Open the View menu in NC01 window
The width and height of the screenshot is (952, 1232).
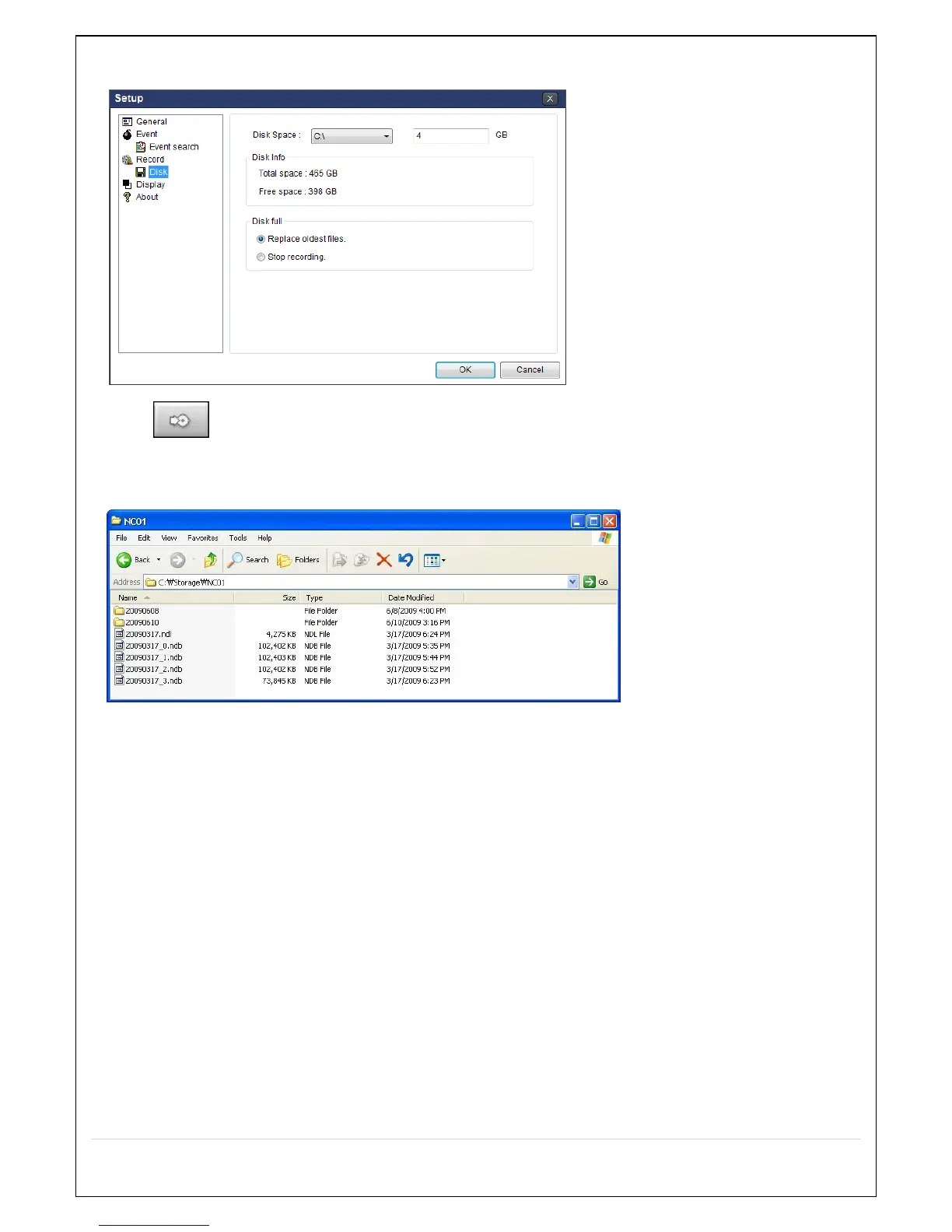coord(169,538)
